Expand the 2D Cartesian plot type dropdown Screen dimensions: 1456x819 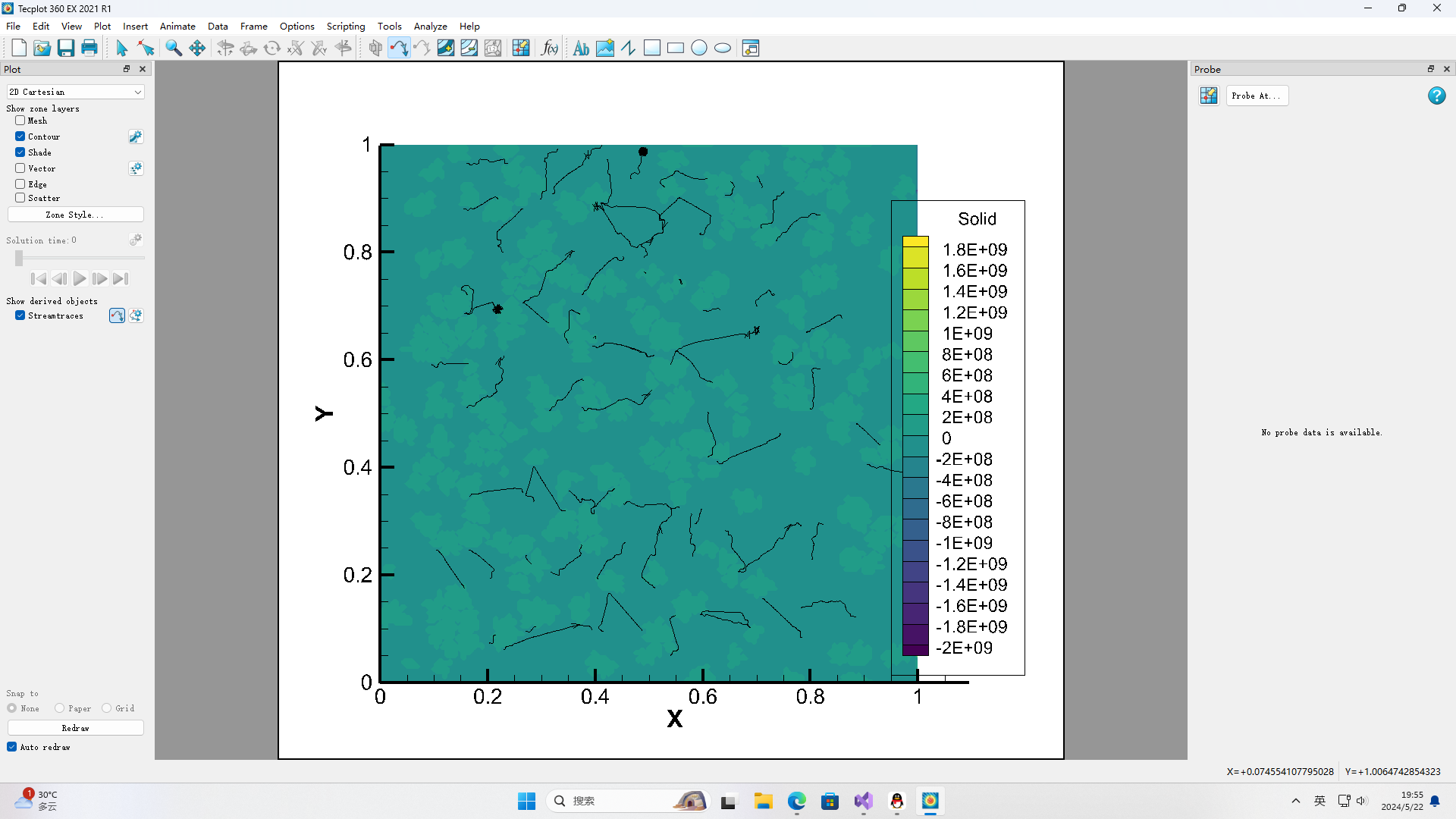pos(137,92)
